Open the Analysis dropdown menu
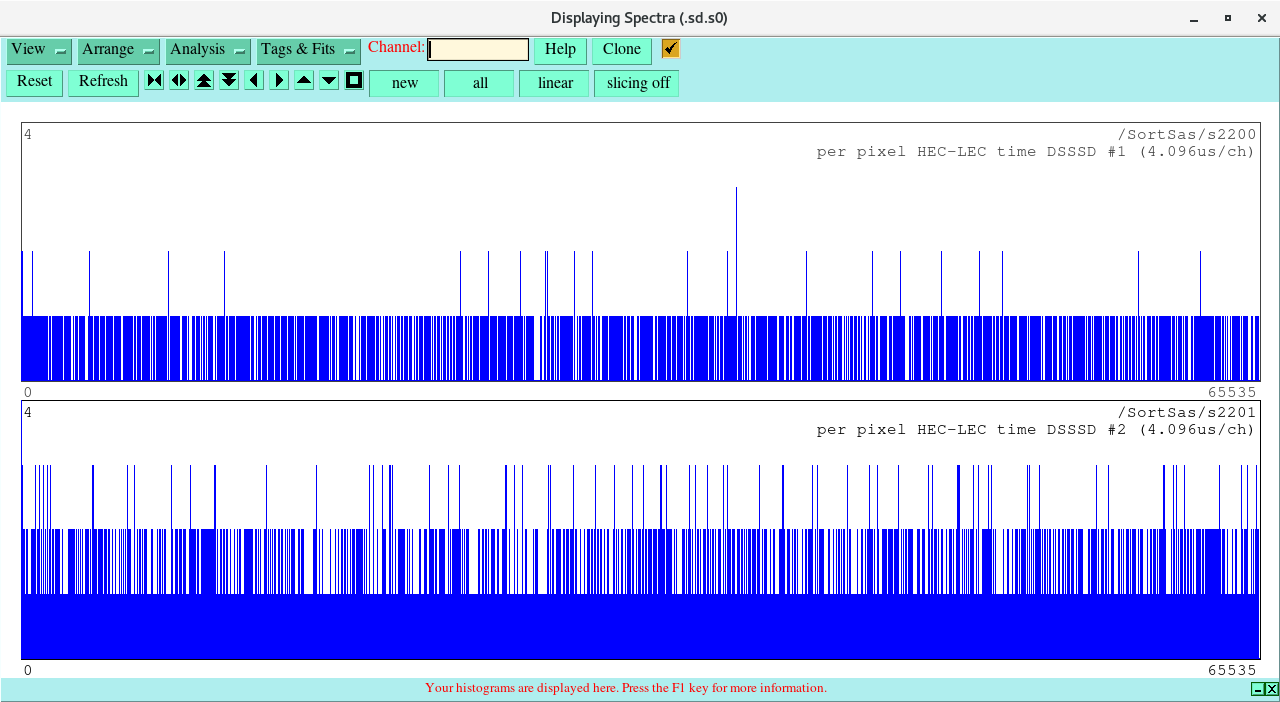Viewport: 1280px width, 702px height. (x=207, y=50)
